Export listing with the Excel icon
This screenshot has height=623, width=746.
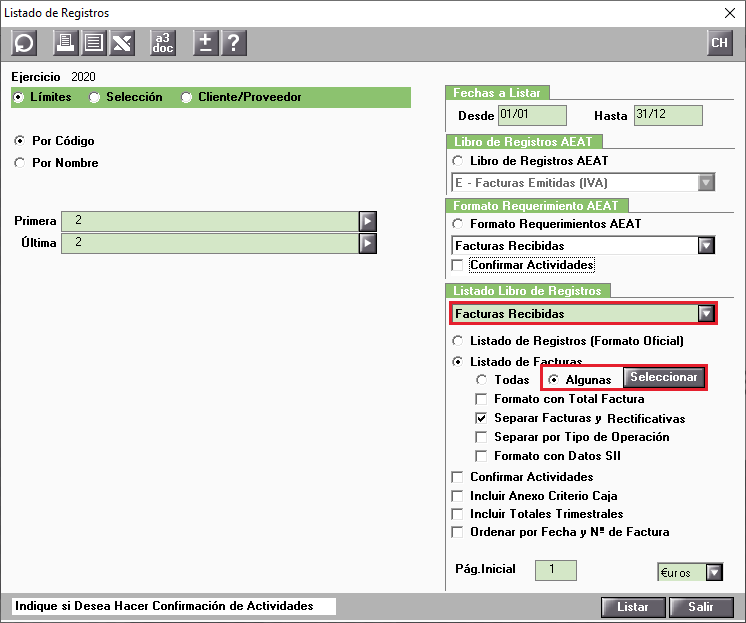tap(122, 43)
